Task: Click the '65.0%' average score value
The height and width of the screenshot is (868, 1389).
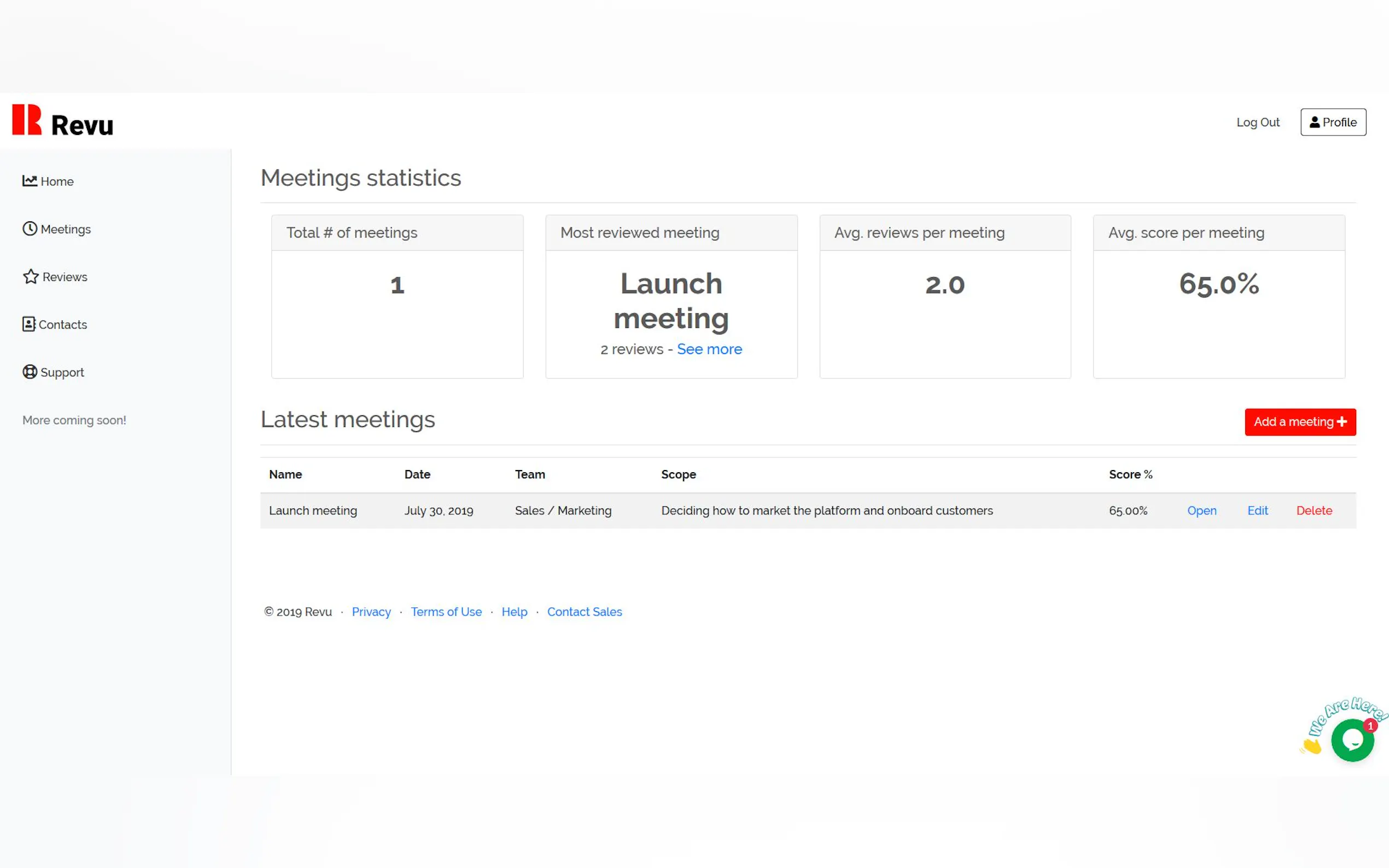Action: [x=1218, y=284]
